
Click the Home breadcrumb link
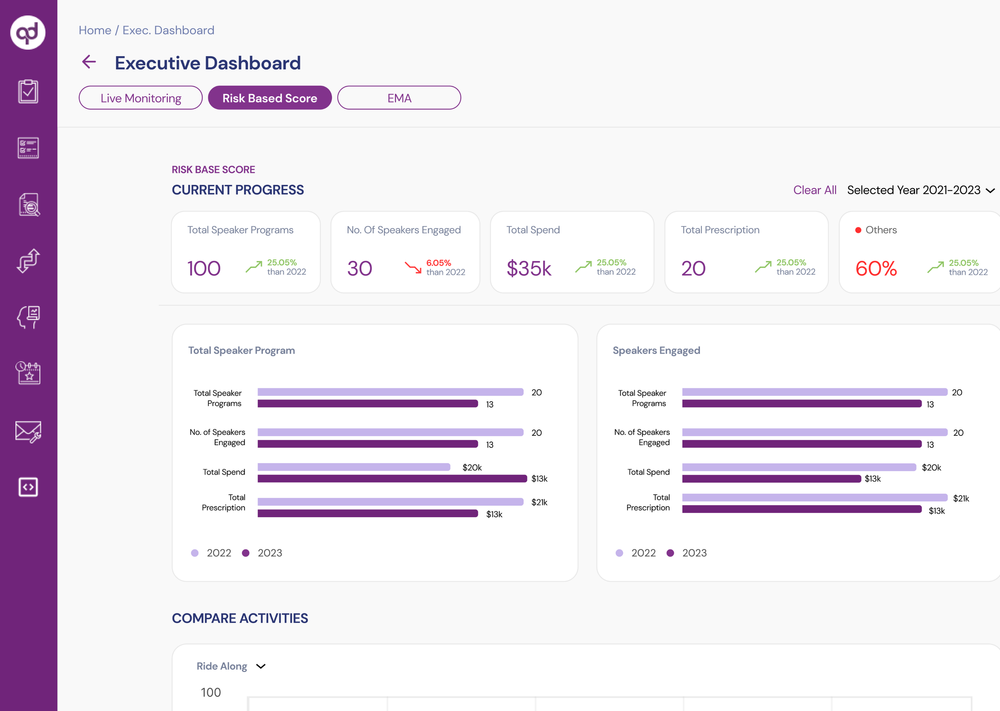[x=94, y=30]
